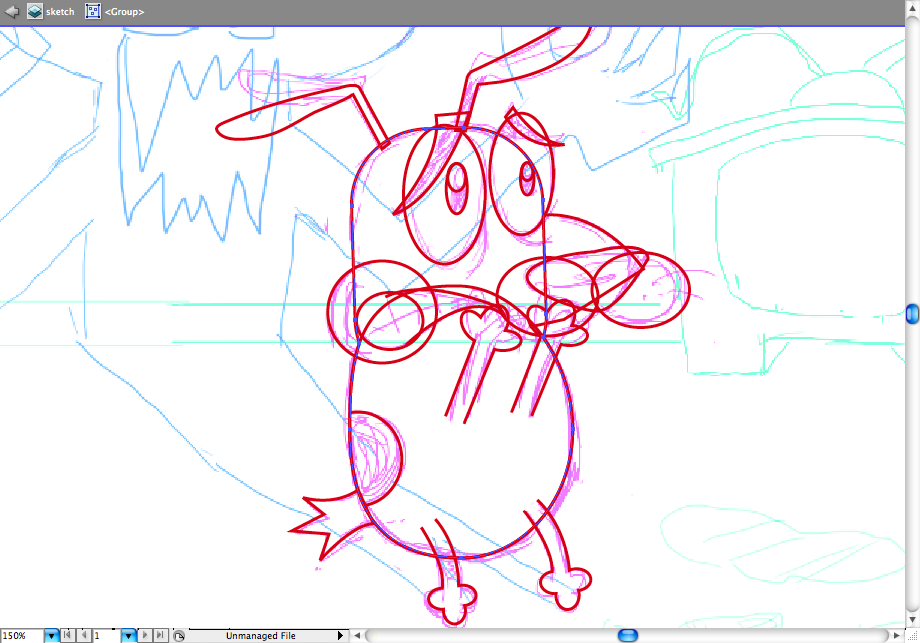
Task: Go to the last artboard
Action: pos(160,635)
